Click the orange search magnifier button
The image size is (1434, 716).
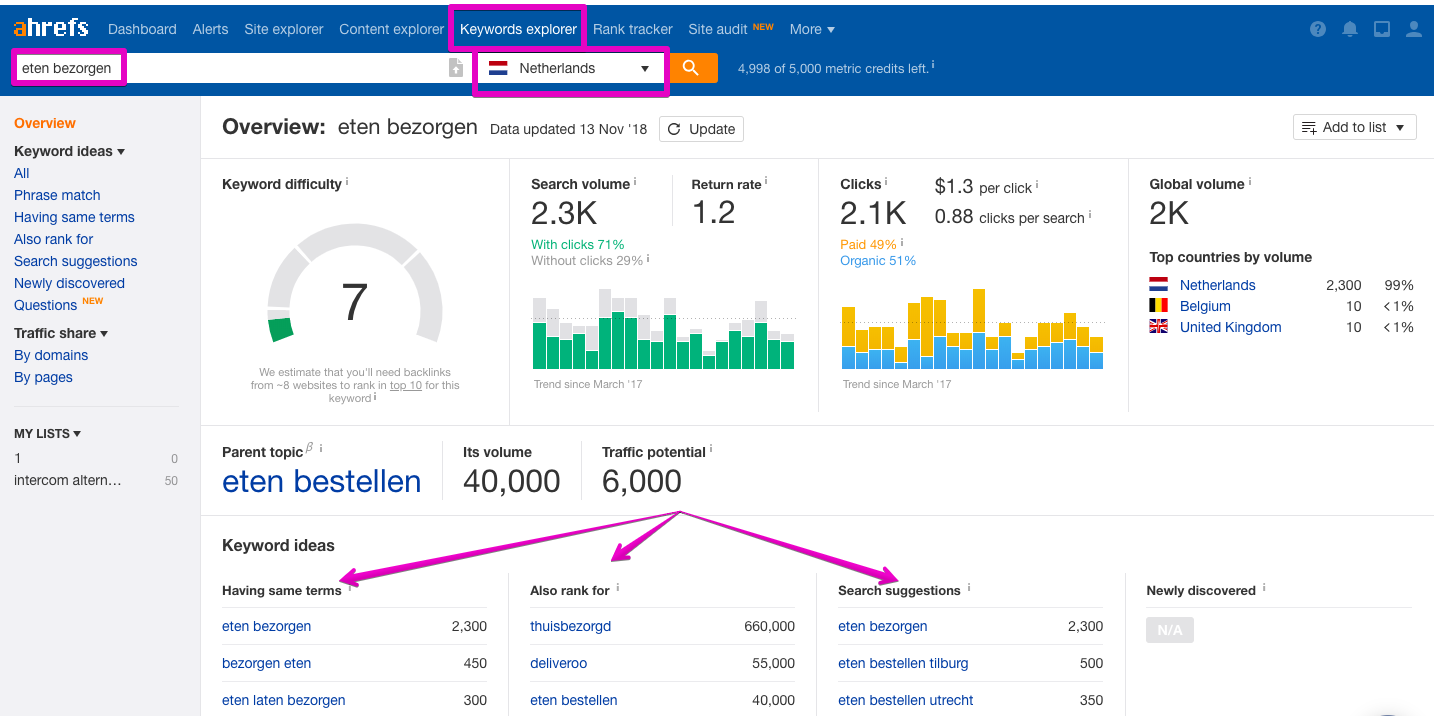pyautogui.click(x=693, y=68)
